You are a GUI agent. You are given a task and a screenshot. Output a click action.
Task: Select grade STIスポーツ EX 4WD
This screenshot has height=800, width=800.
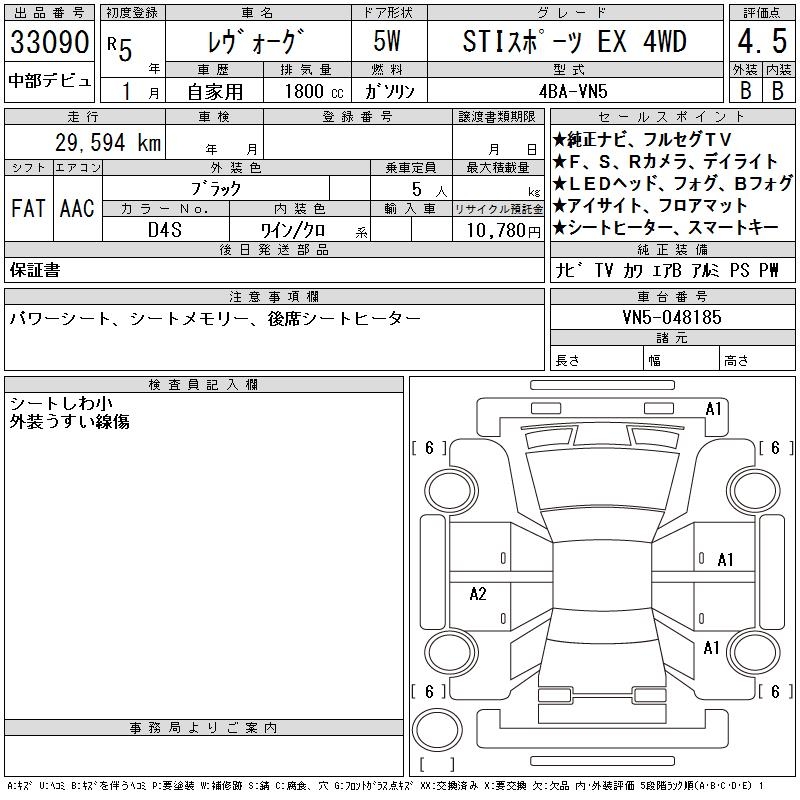[x=574, y=42]
